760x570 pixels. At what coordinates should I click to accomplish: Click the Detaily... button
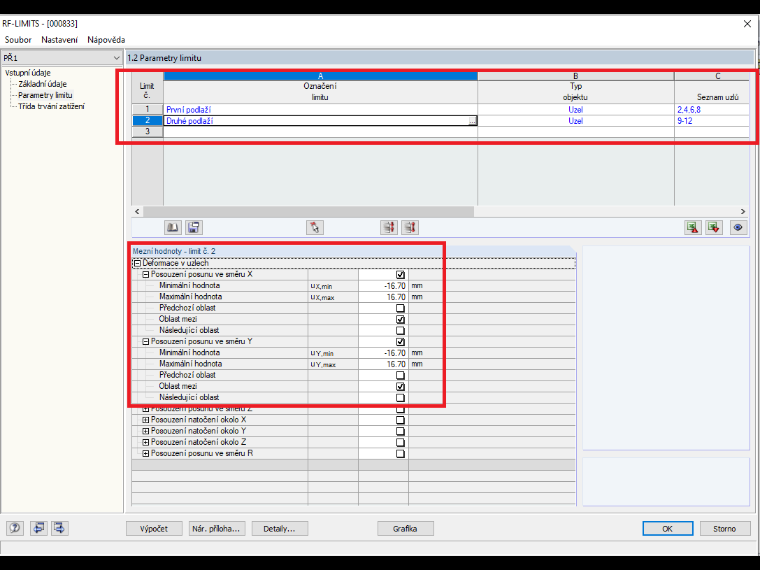280,529
